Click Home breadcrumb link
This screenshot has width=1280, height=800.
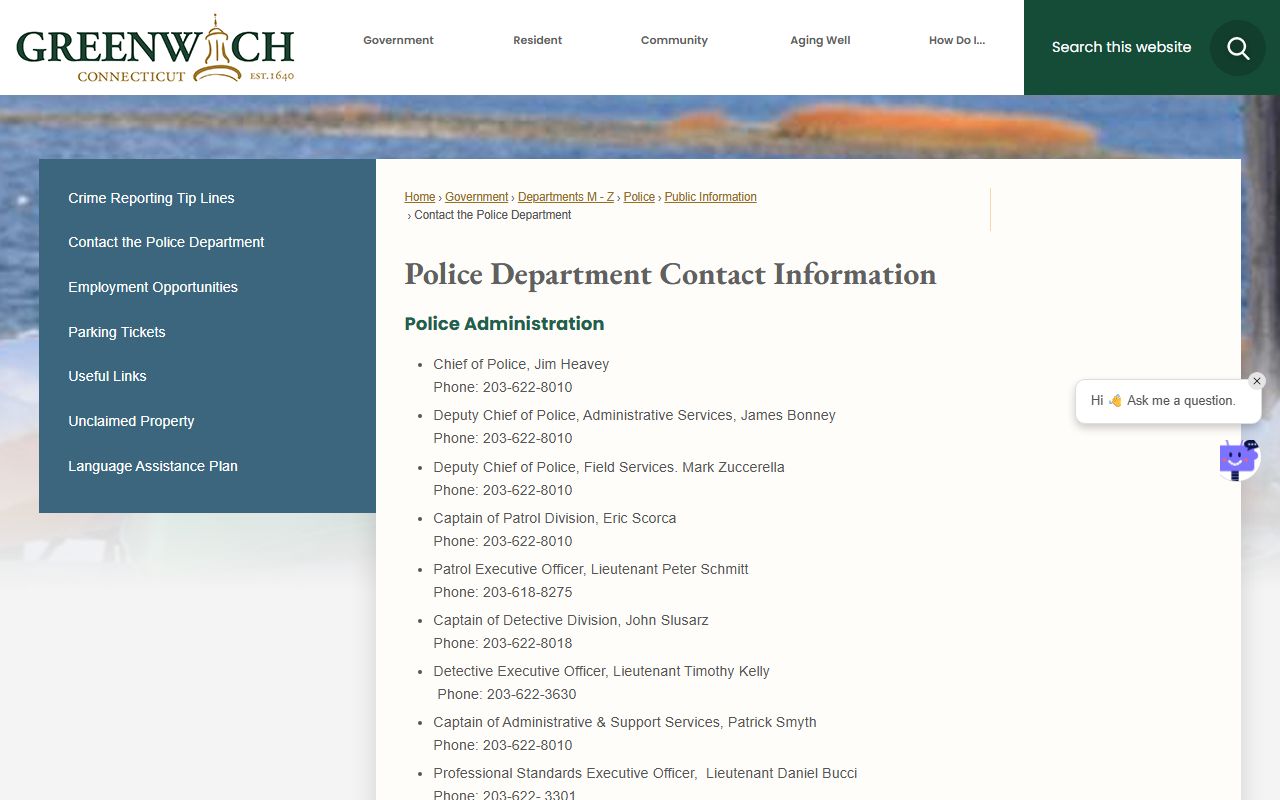420,197
